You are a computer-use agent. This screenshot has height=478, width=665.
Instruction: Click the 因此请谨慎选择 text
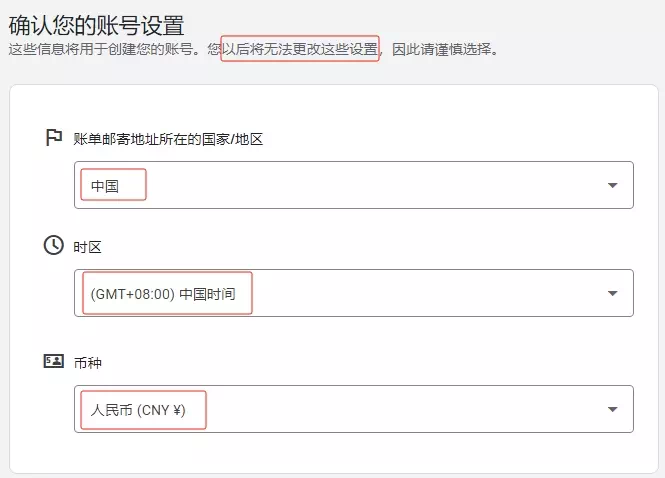coord(444,48)
